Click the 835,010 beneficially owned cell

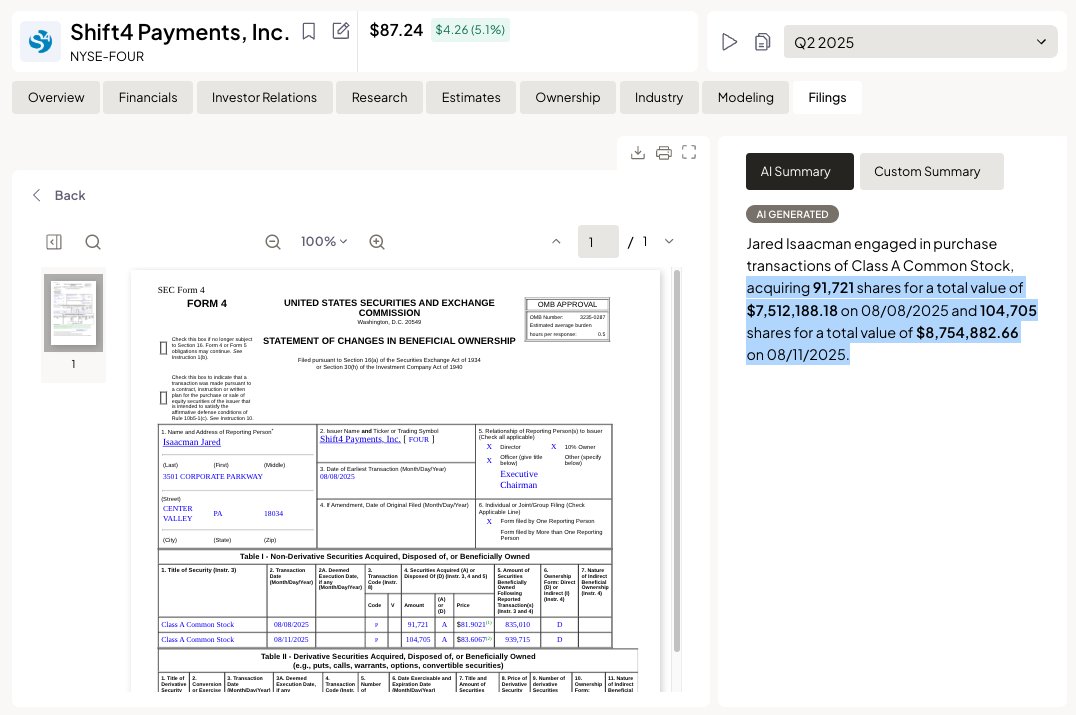(517, 624)
